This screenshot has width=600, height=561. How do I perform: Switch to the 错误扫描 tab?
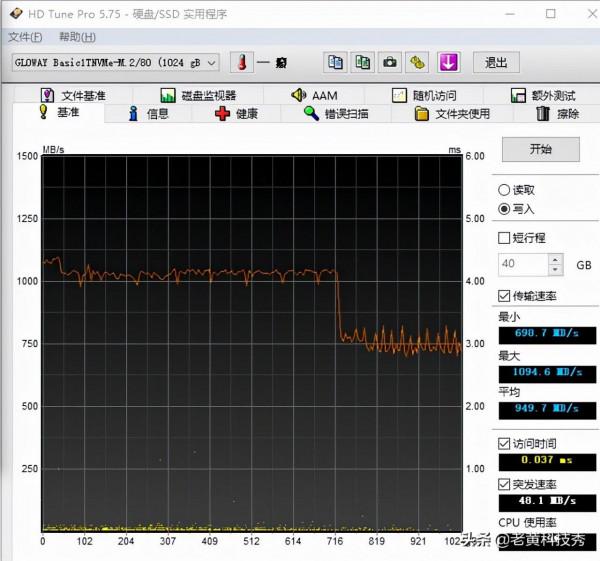click(x=336, y=114)
